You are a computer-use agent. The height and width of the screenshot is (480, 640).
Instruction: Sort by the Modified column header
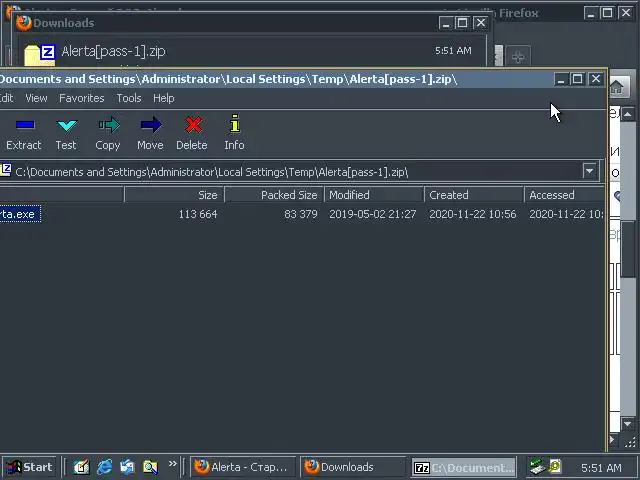point(374,195)
